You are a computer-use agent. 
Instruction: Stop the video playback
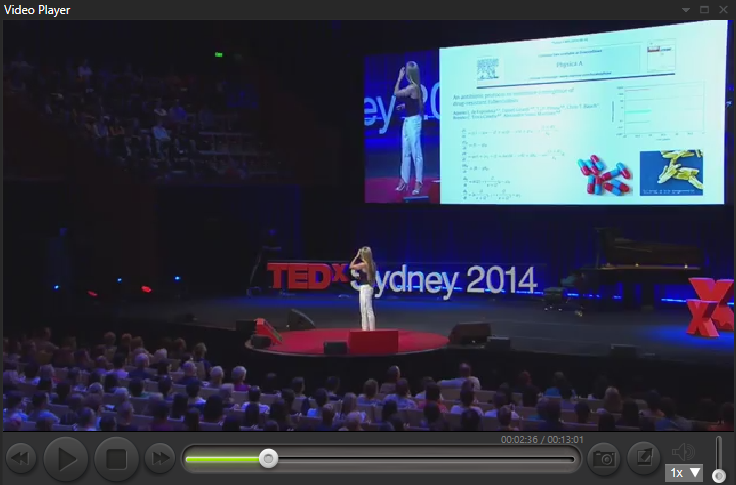(x=116, y=459)
